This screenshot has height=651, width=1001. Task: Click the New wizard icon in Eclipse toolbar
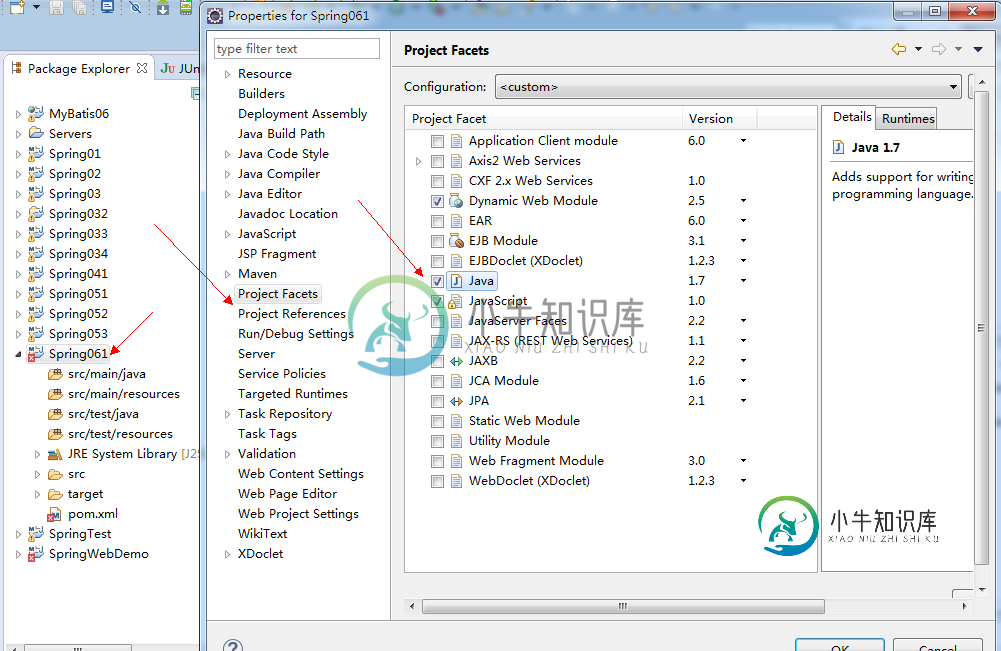[x=17, y=8]
